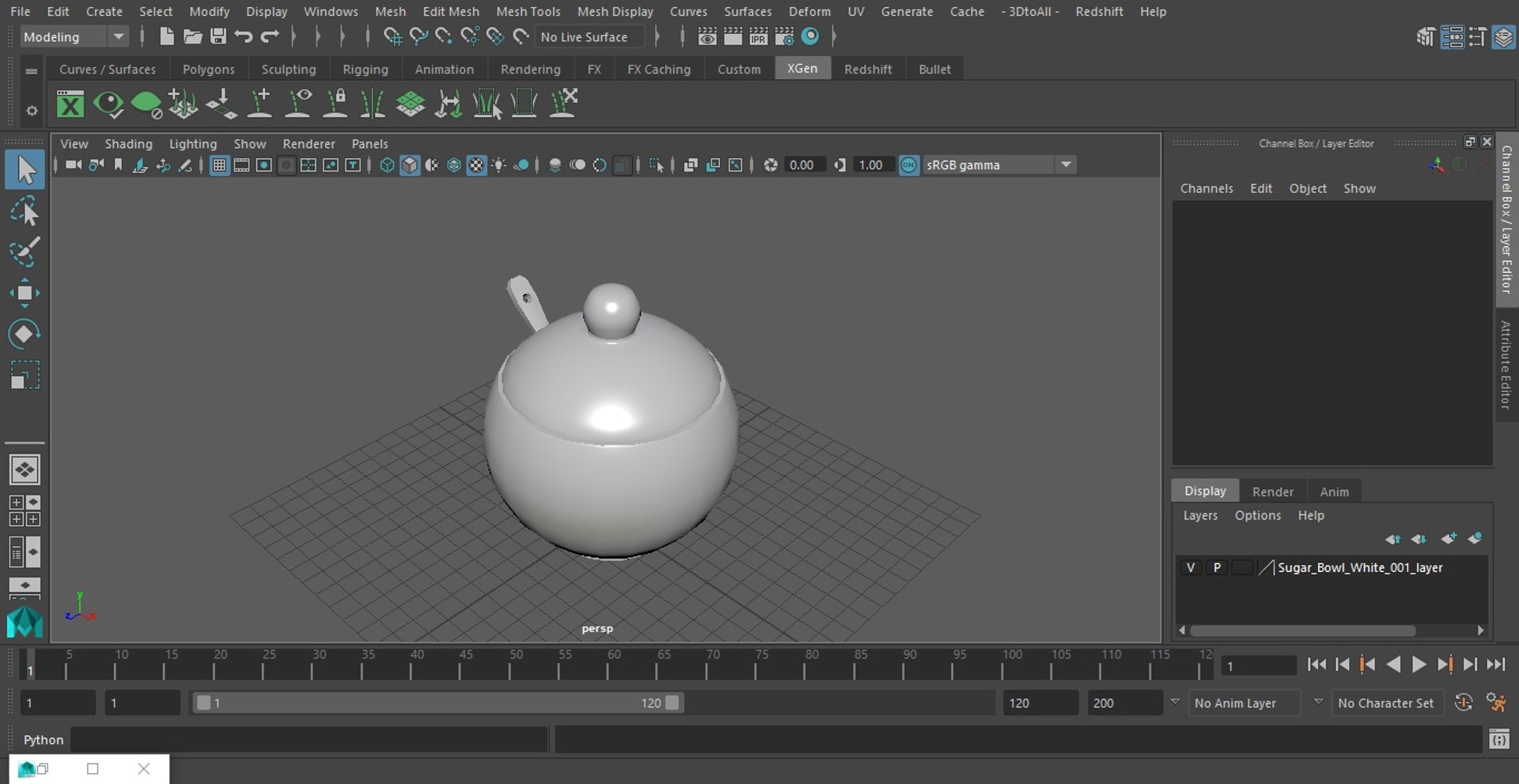
Task: Click the IPR render icon
Action: [759, 36]
